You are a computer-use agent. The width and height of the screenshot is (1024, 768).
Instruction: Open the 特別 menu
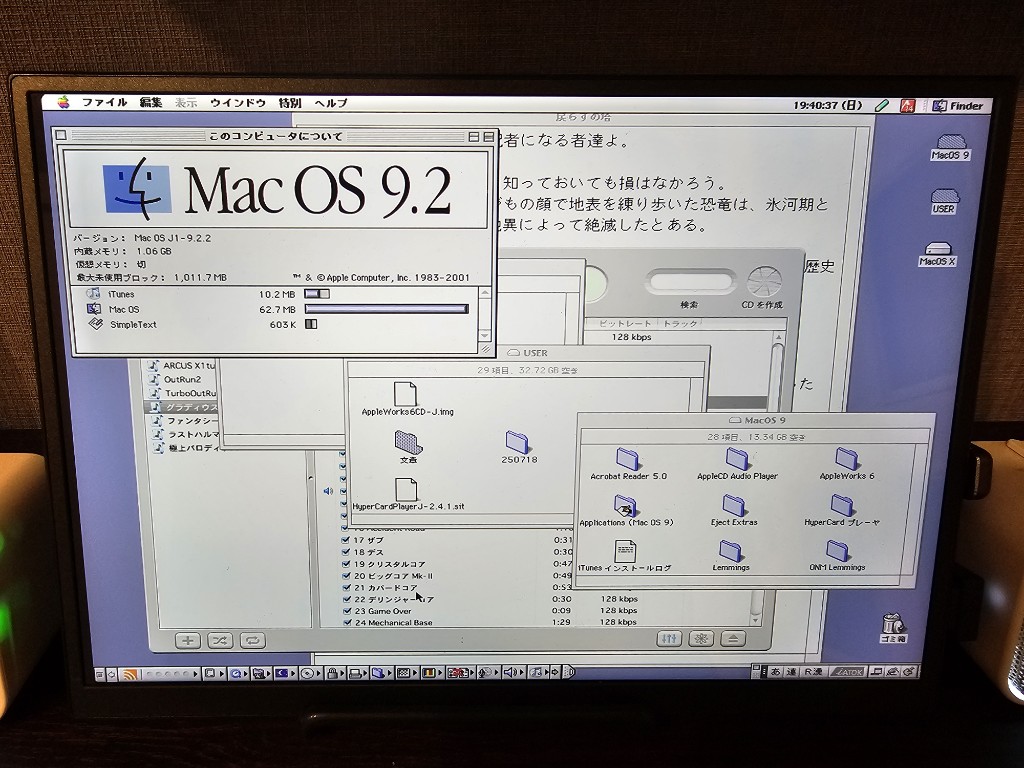290,103
